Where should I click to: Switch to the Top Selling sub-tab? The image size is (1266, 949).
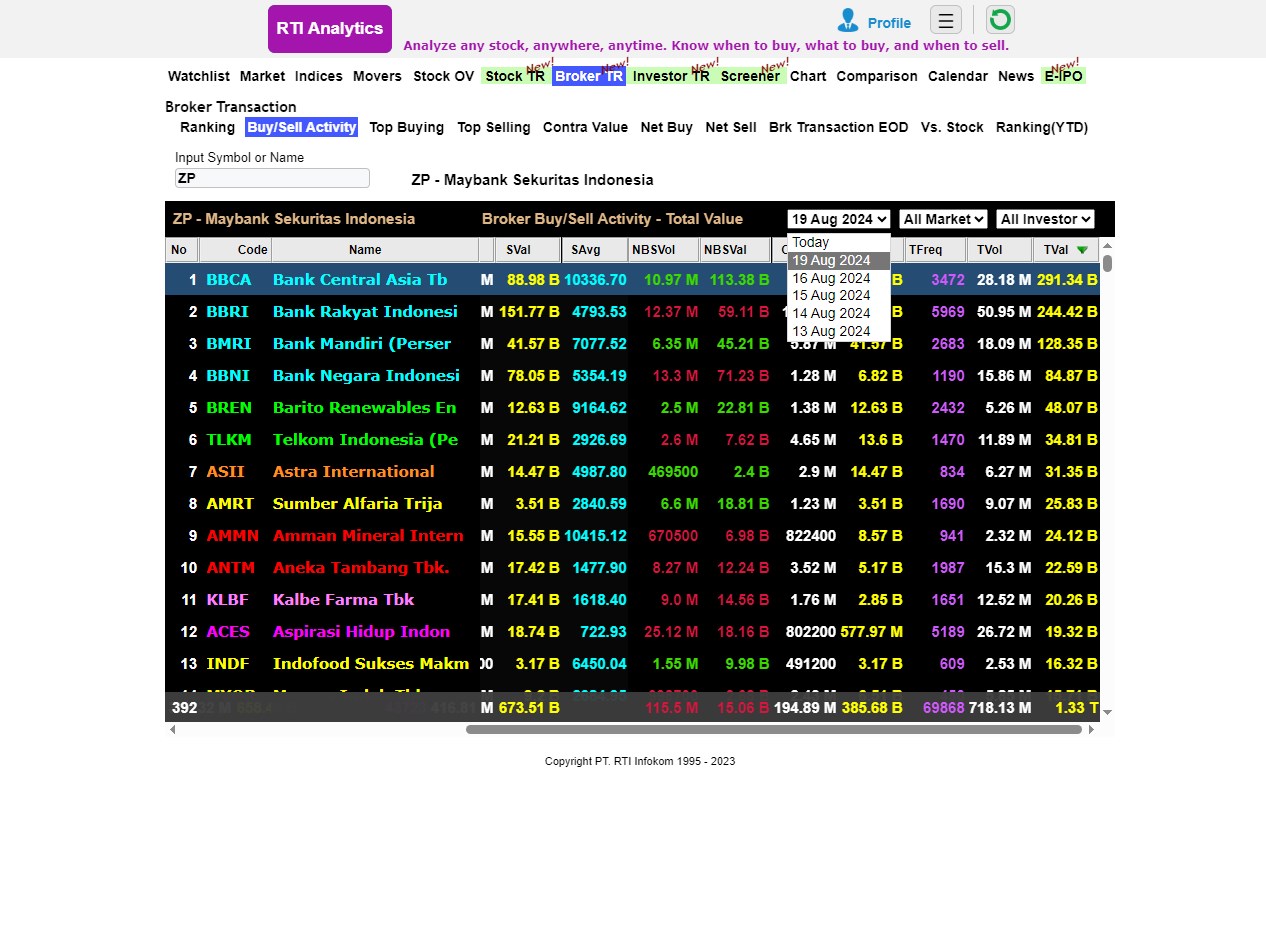click(x=494, y=127)
